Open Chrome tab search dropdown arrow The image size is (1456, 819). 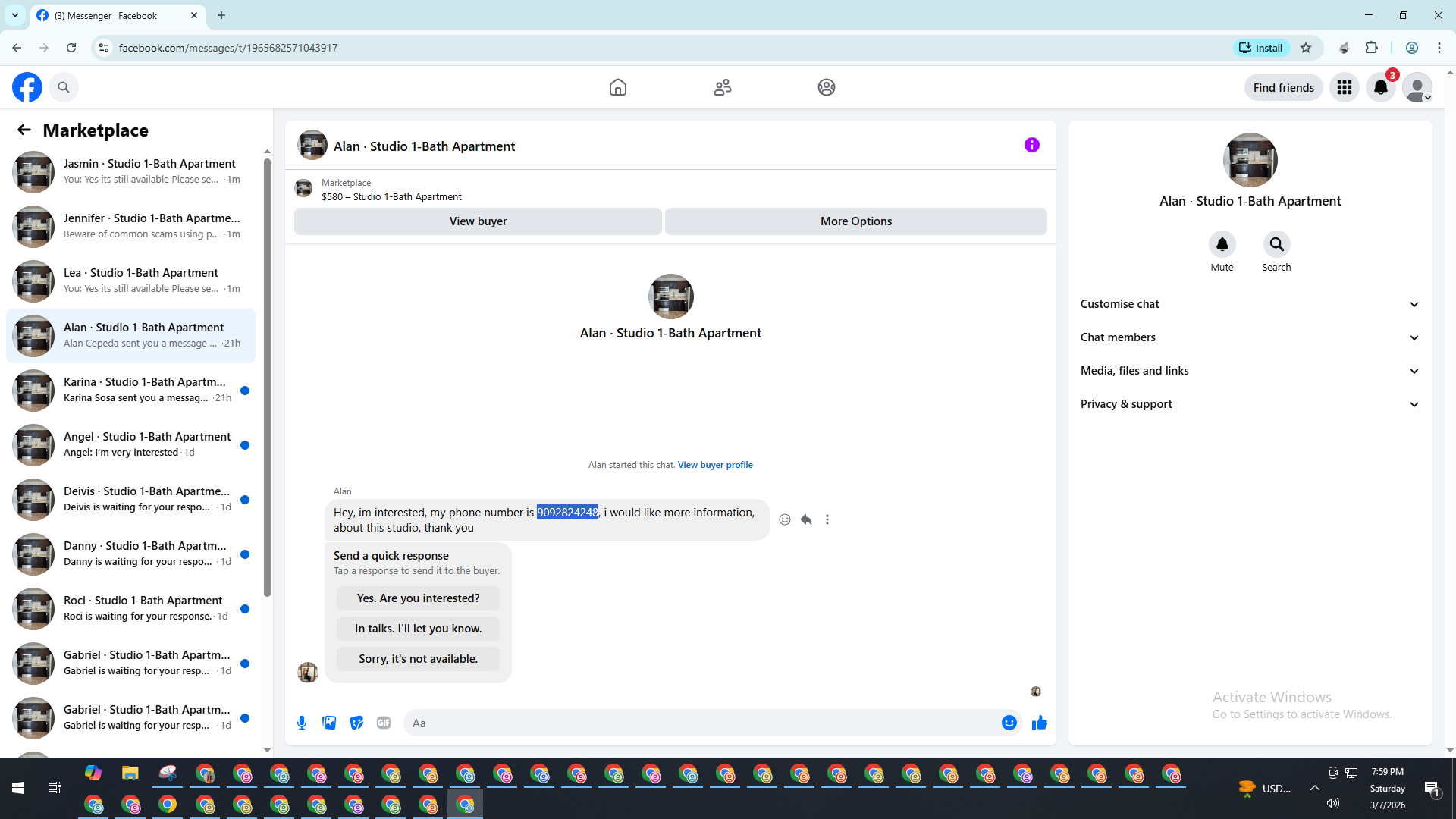[x=15, y=15]
